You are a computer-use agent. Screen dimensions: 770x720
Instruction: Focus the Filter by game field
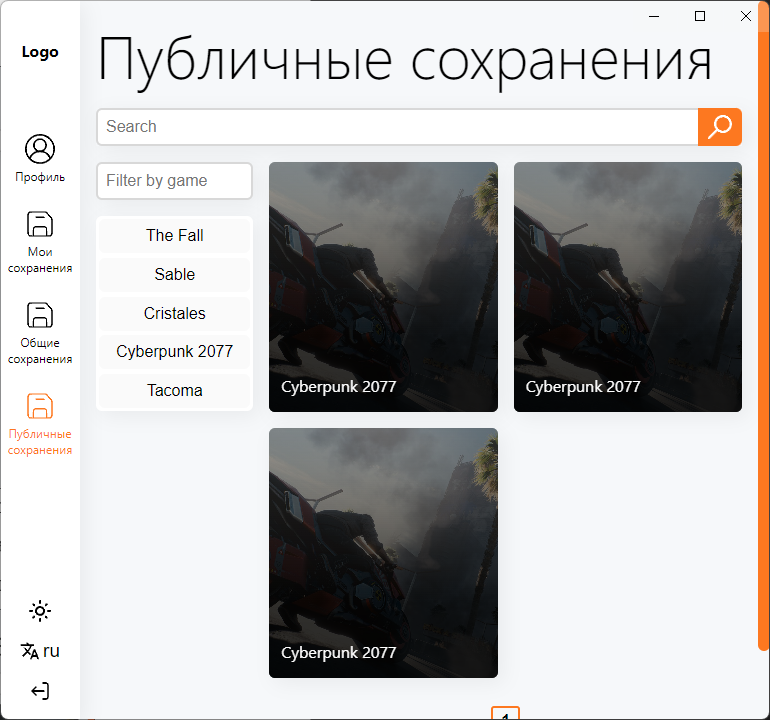tap(174, 181)
